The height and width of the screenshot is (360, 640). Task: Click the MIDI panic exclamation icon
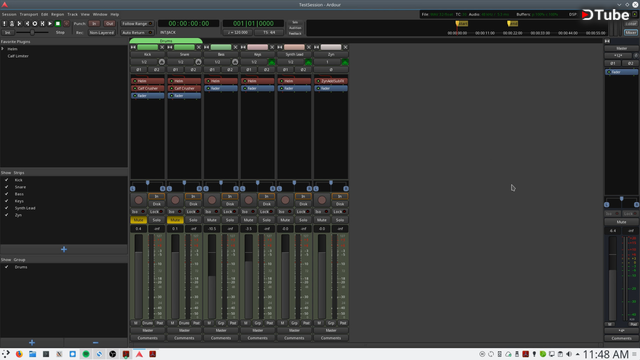coord(4,24)
